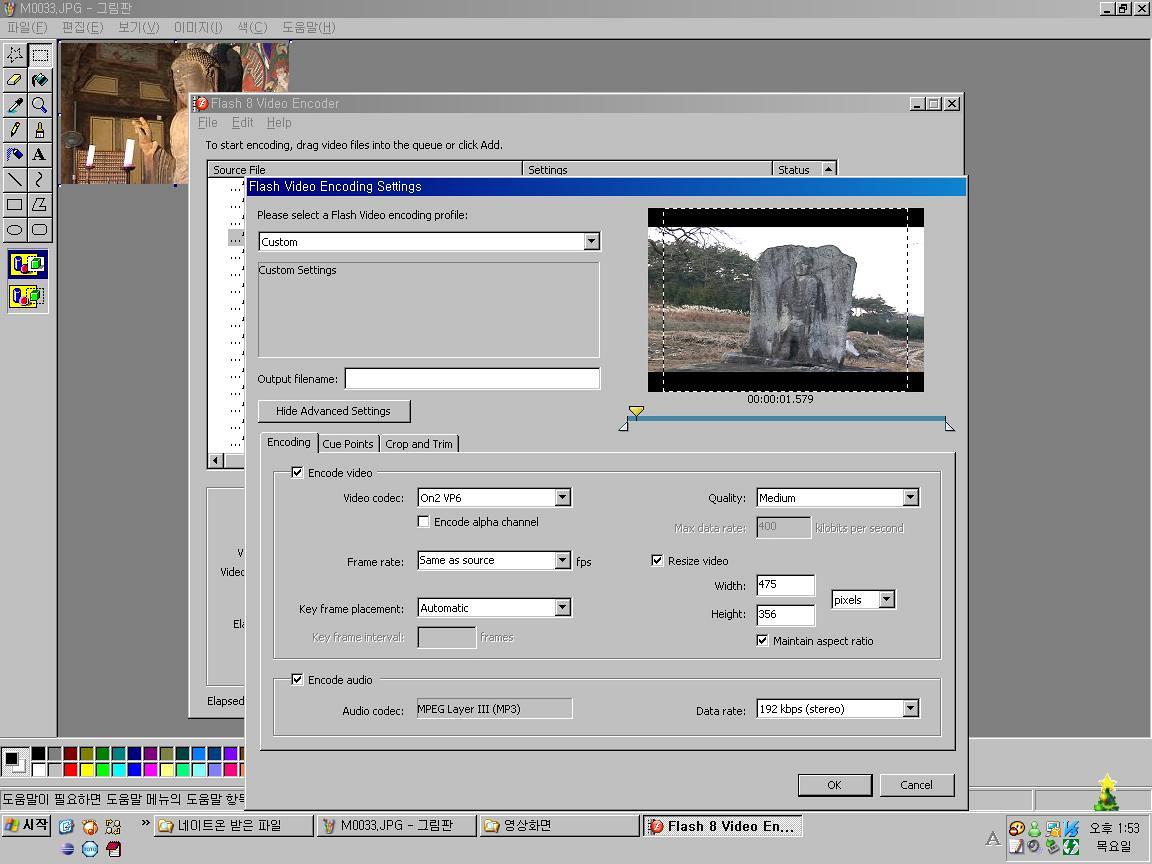Open Help menu in Flash 8 Video Encoder
Screen dimensions: 1152x864
click(279, 123)
